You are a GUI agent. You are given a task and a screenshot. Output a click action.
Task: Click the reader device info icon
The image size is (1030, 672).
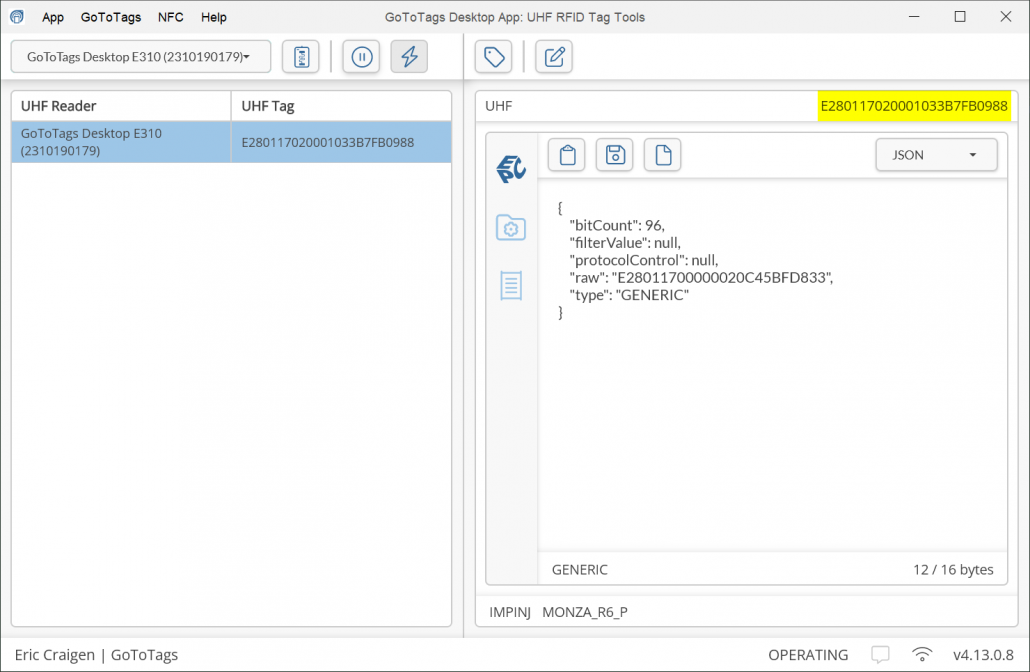[x=301, y=57]
